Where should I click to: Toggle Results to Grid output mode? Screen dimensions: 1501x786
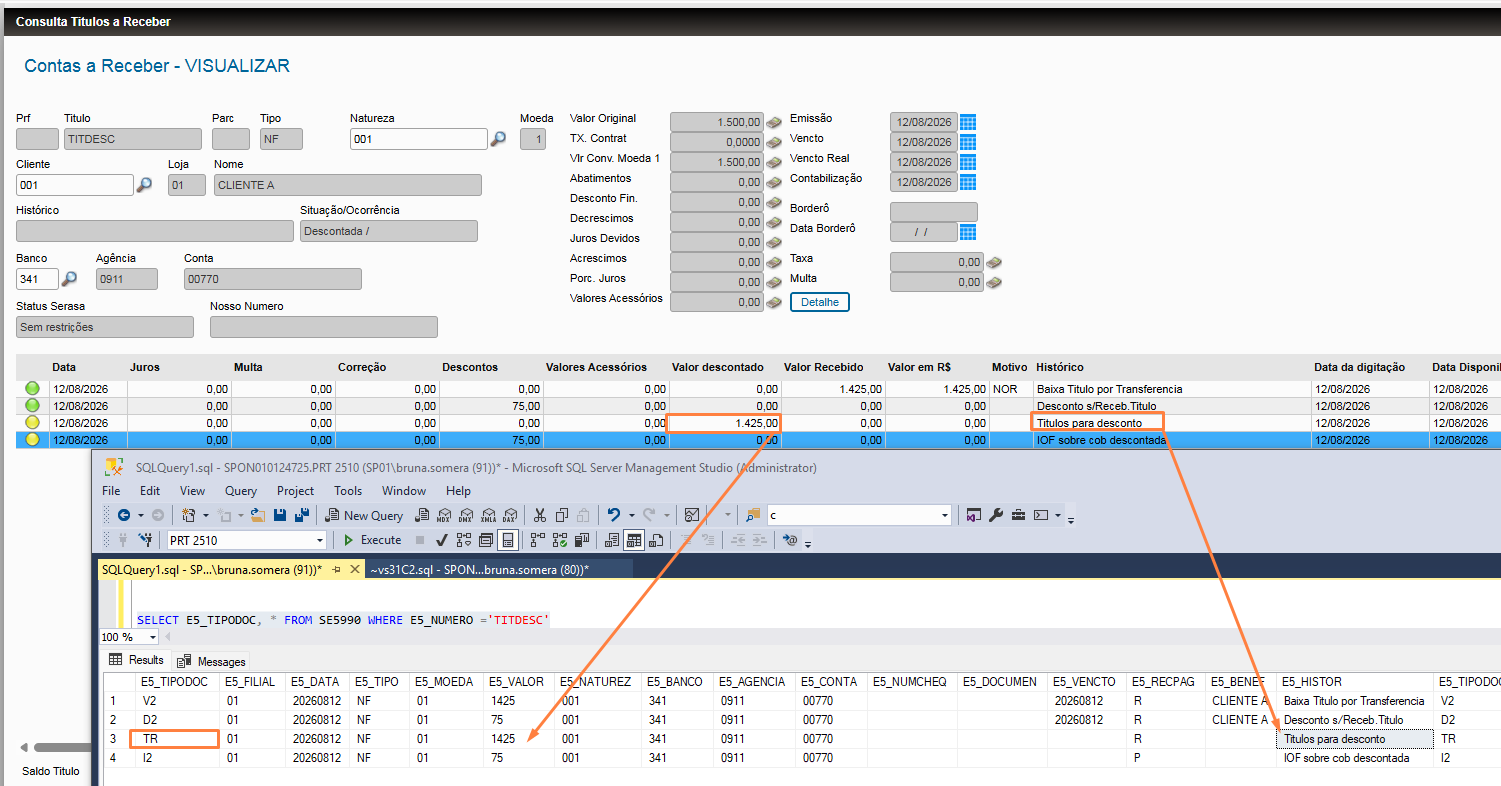pos(634,540)
